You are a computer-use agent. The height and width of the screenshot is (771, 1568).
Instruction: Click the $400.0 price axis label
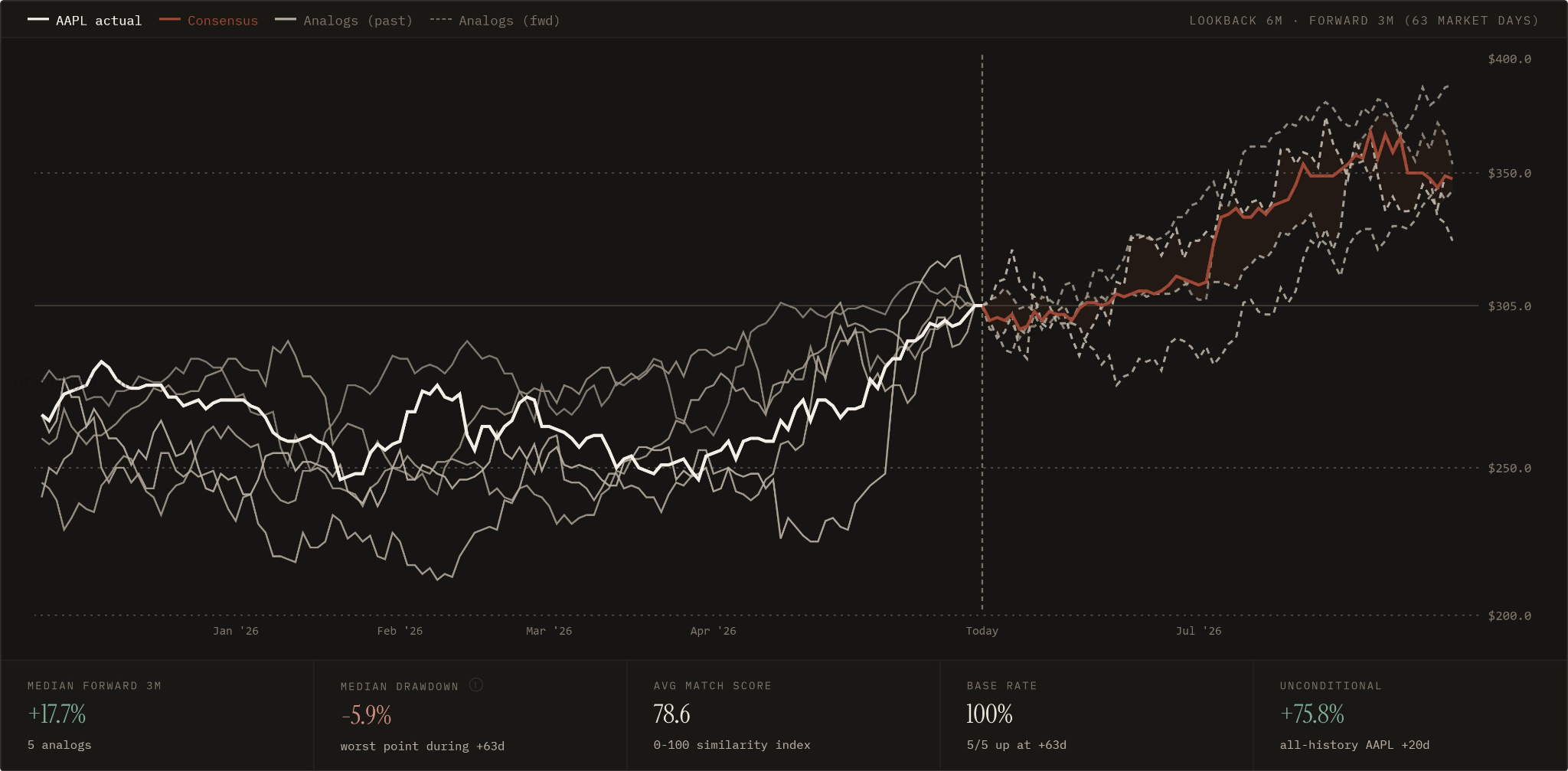[x=1510, y=59]
